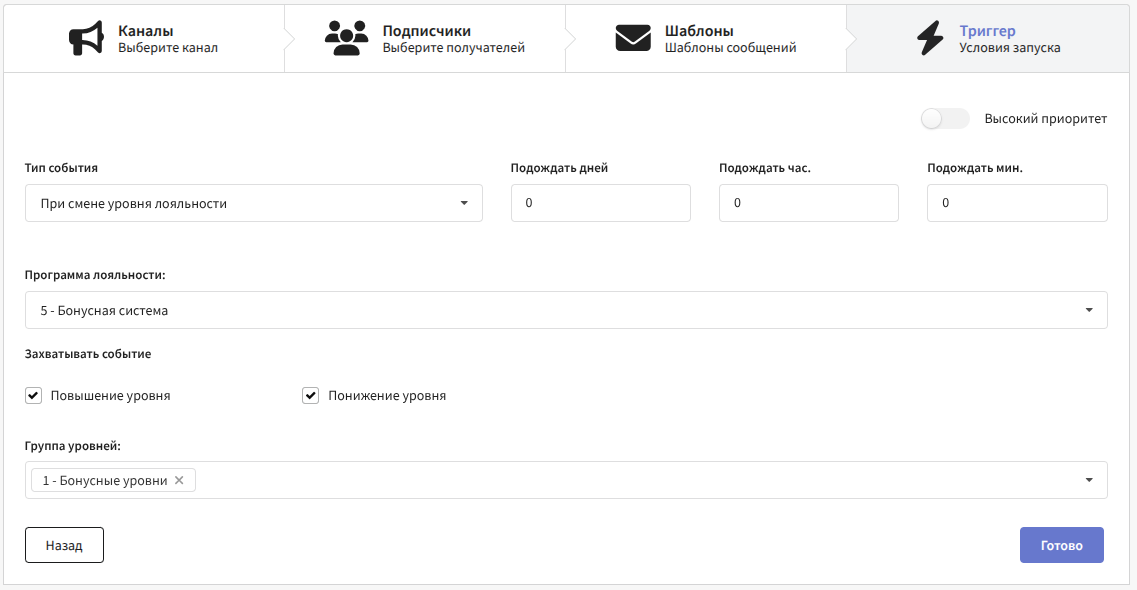The width and height of the screenshot is (1137, 590).
Task: Uncheck the Понижение уровня checkbox
Action: pos(310,395)
